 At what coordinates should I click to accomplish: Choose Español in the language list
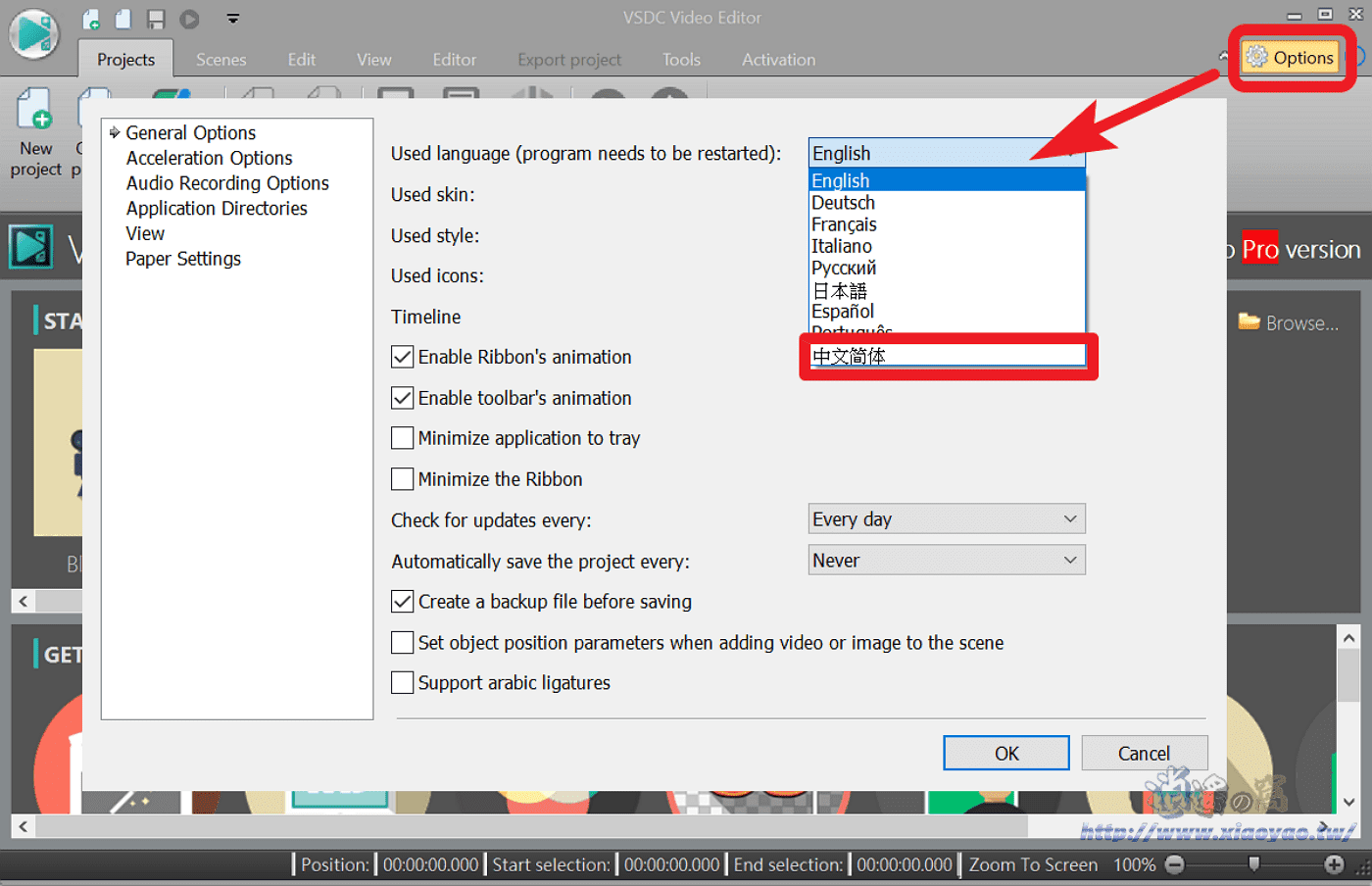(947, 312)
